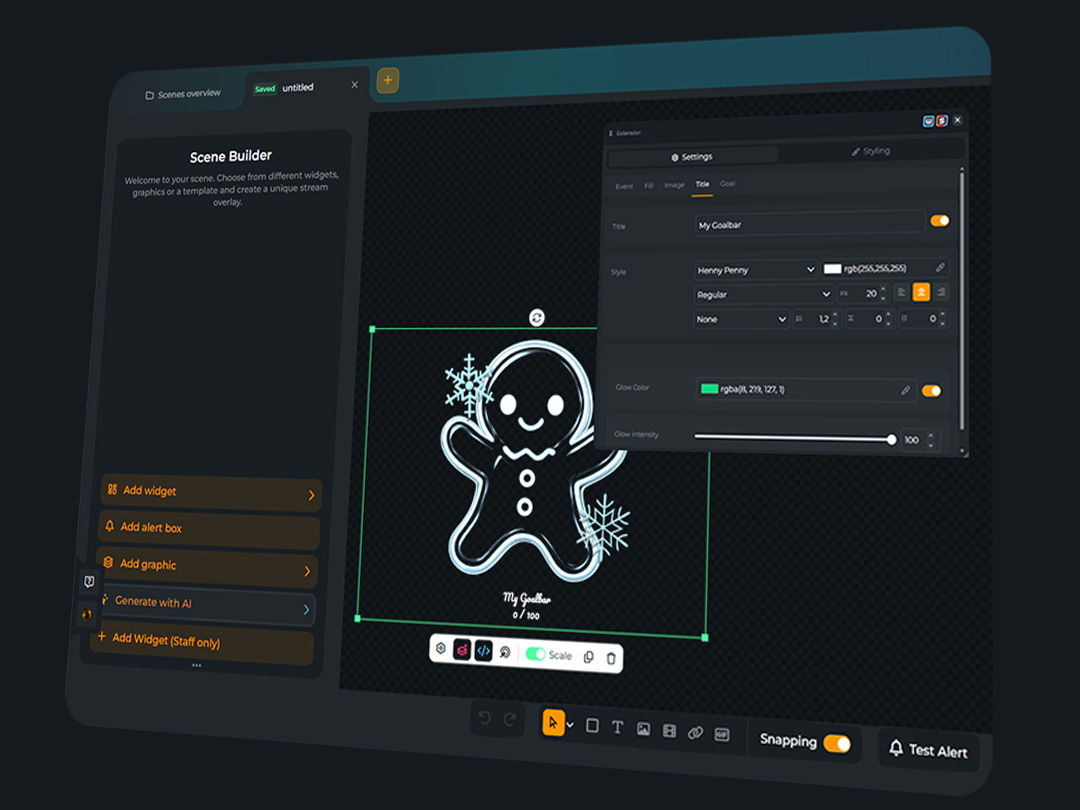Switch to the Styling tab

coord(870,151)
